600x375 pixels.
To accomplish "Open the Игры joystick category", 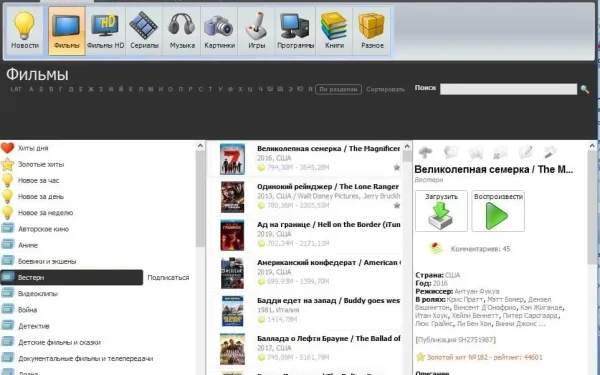I will click(256, 31).
